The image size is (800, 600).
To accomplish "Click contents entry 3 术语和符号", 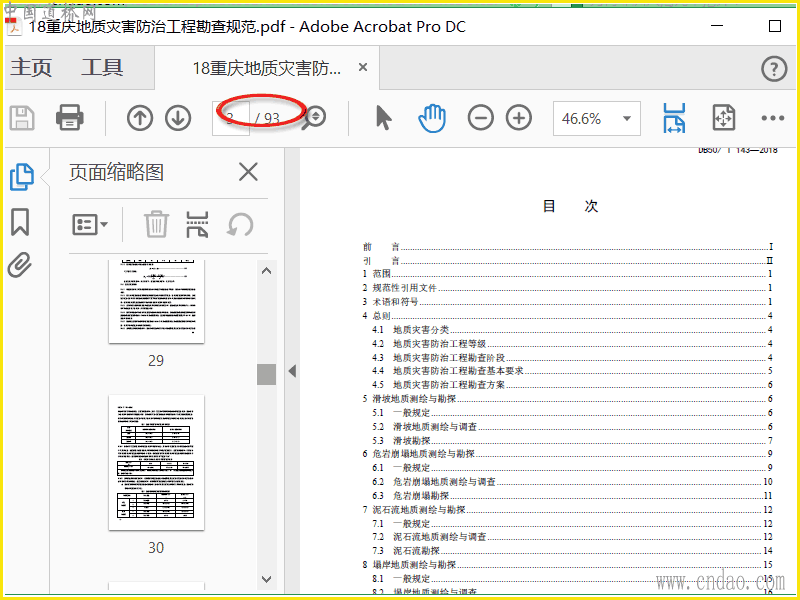I will tap(567, 302).
